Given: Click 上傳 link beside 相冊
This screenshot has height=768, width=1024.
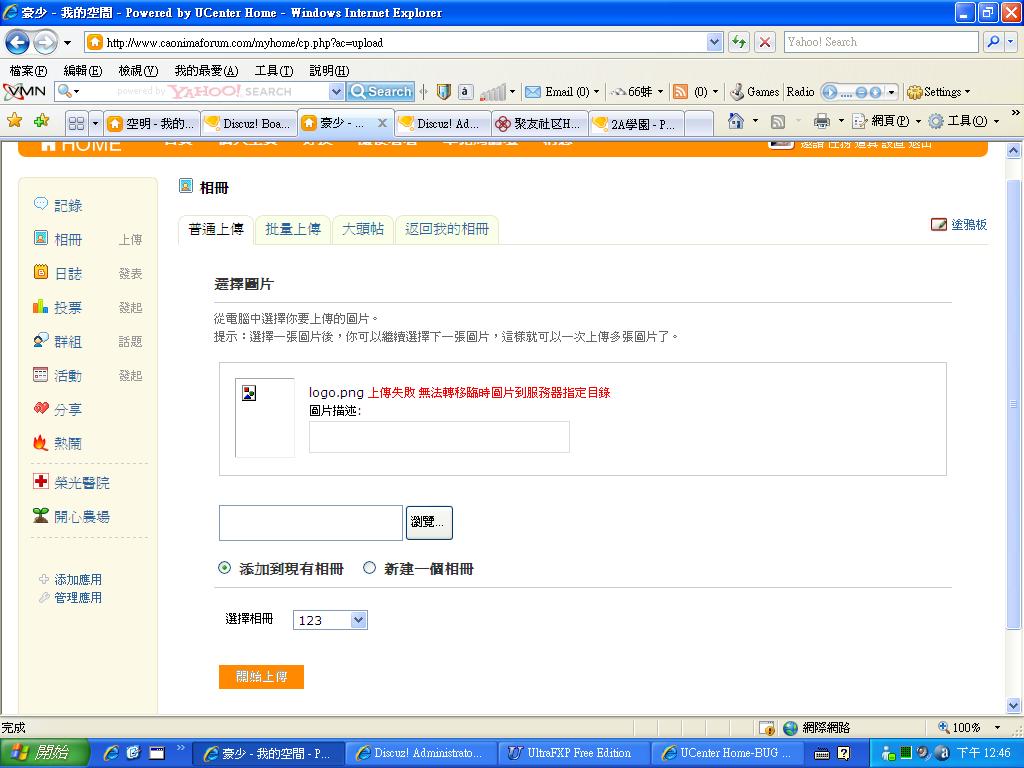Looking at the screenshot, I should click(x=131, y=240).
